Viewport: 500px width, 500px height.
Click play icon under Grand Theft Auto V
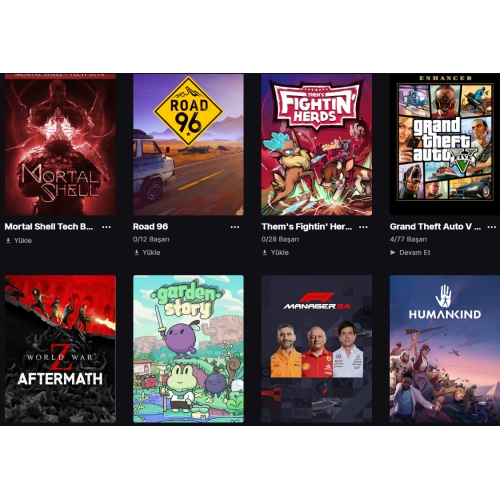[x=393, y=253]
